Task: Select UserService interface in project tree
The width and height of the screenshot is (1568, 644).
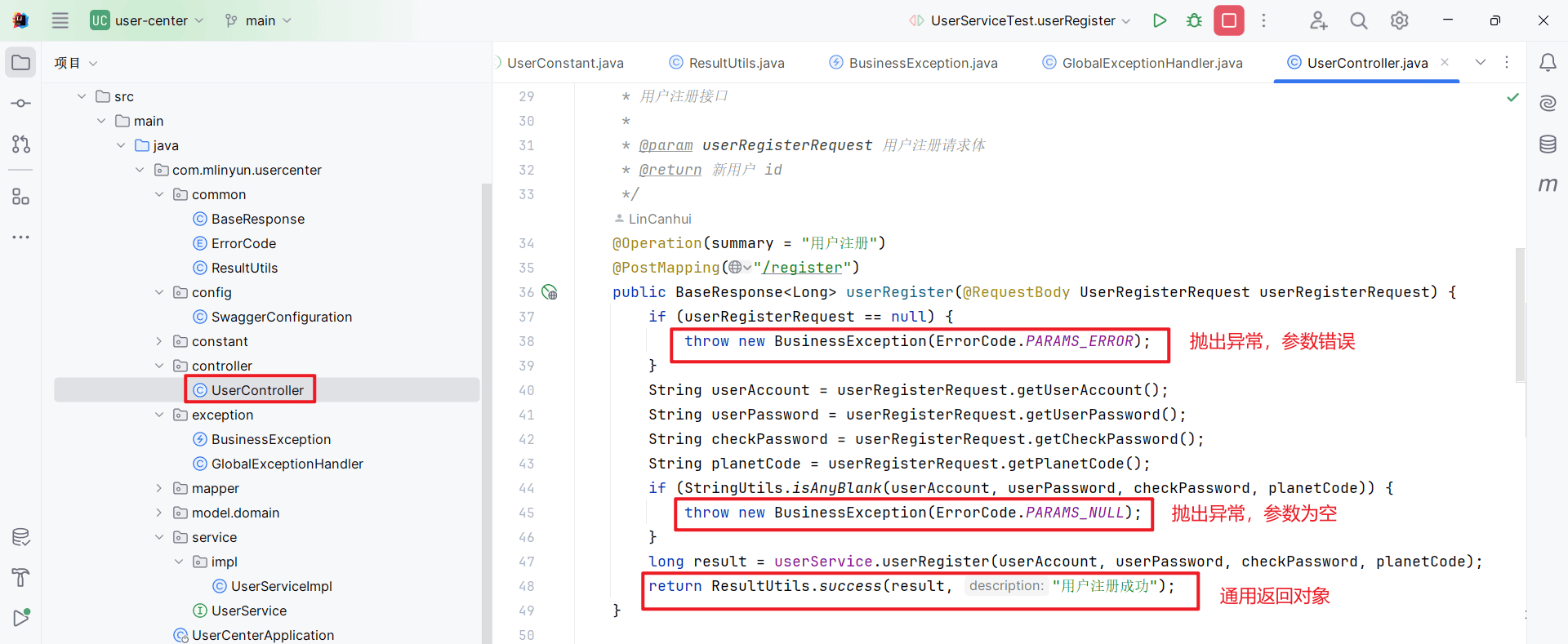Action: click(x=239, y=611)
